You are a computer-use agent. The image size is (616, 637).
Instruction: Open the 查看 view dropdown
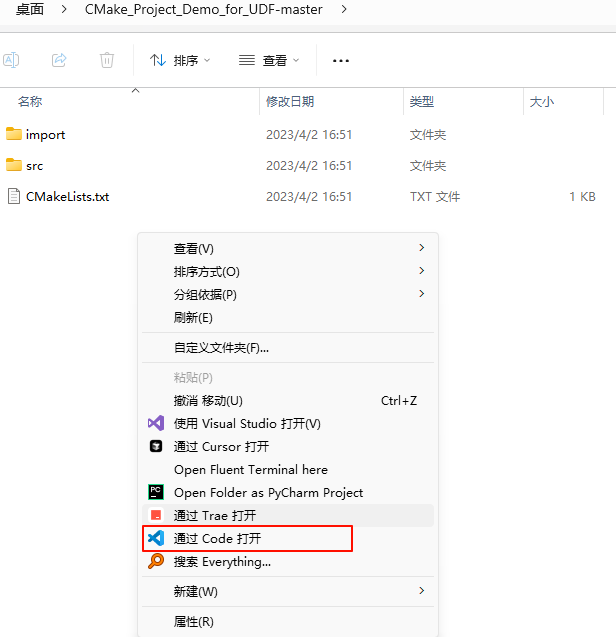tap(269, 61)
